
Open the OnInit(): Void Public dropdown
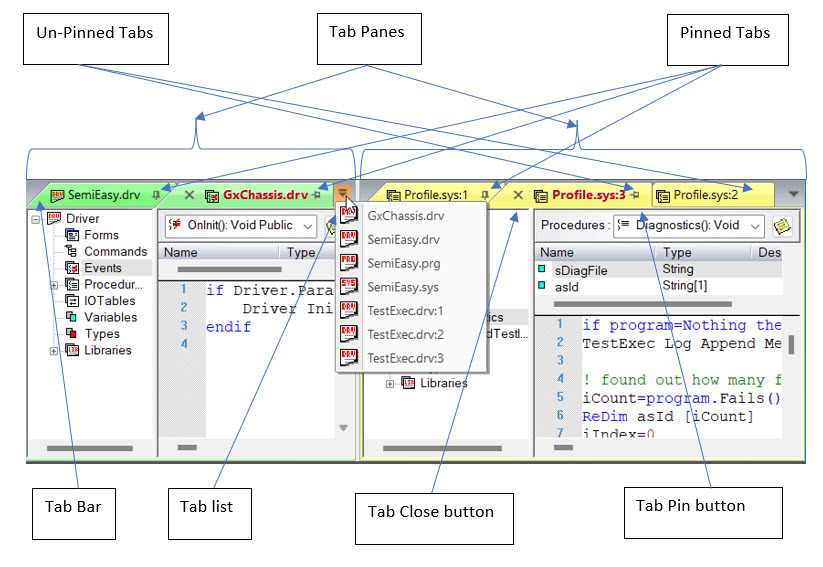tap(307, 226)
